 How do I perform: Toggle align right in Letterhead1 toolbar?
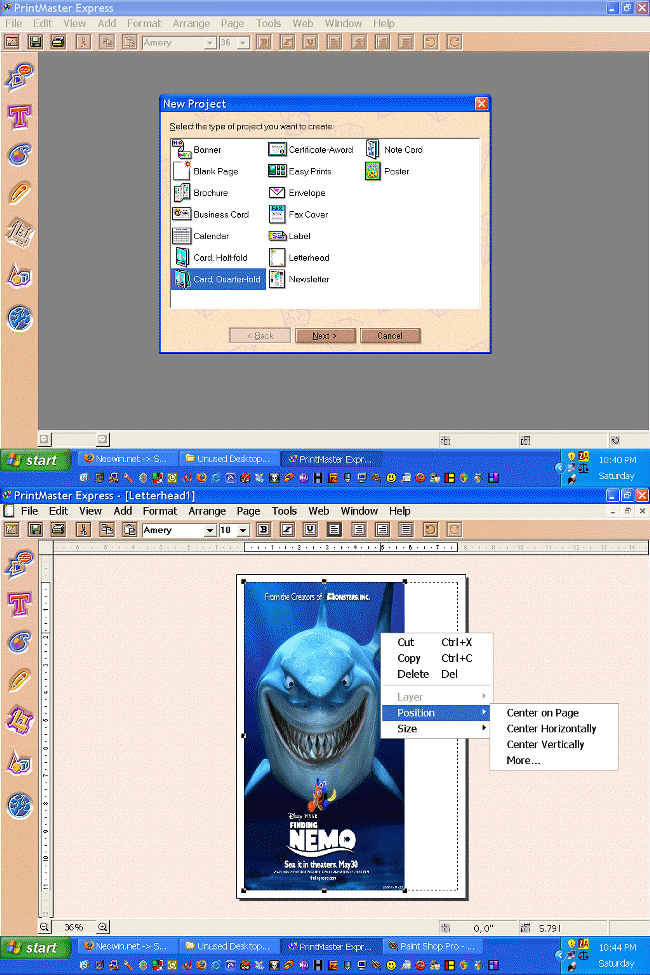point(382,530)
